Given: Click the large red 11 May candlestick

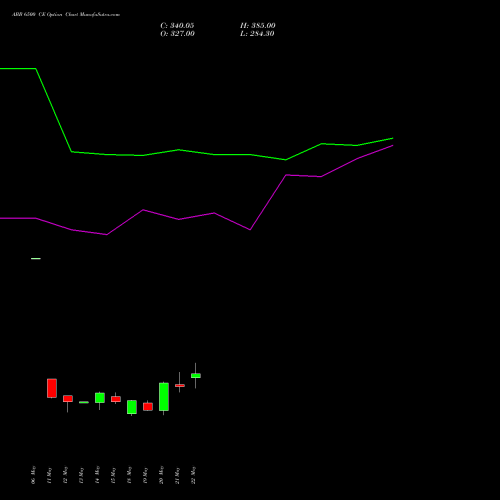Looking at the screenshot, I should click(x=52, y=388).
